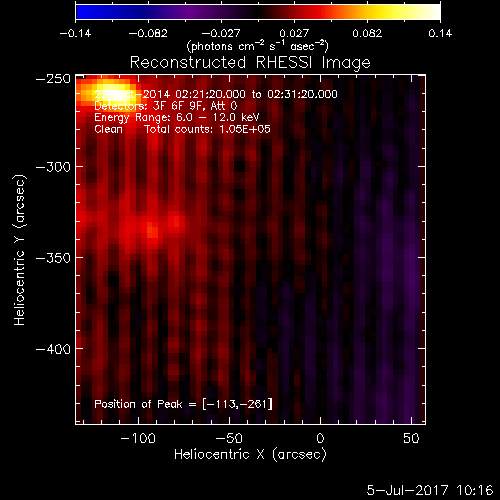Click the 'Heliocentric X (arcsec)' axis label
The width and height of the screenshot is (500, 500).
(250, 455)
